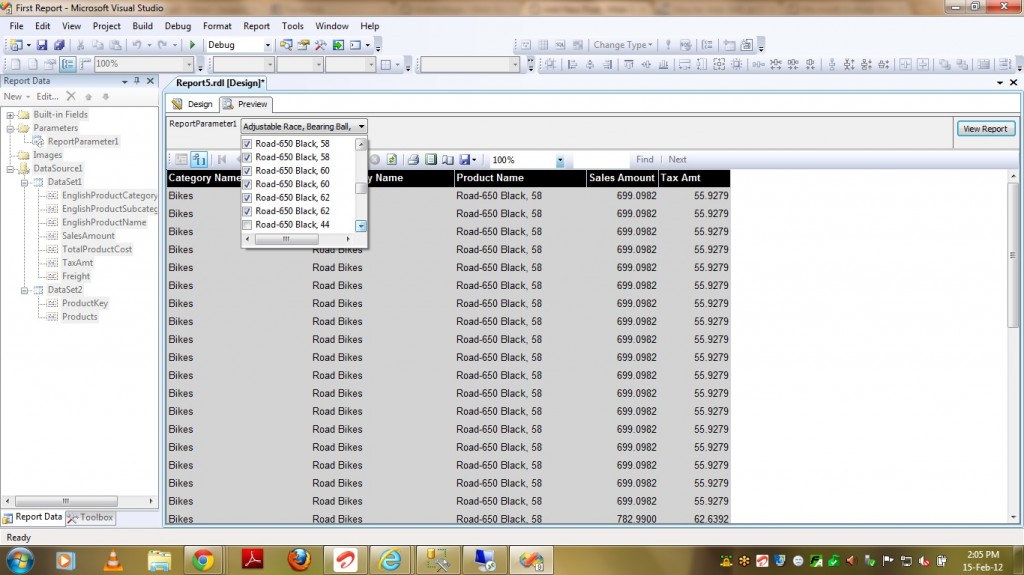Viewport: 1024px width, 575px height.
Task: Select the SalesAmount field in DataSet1
Action: [x=88, y=236]
